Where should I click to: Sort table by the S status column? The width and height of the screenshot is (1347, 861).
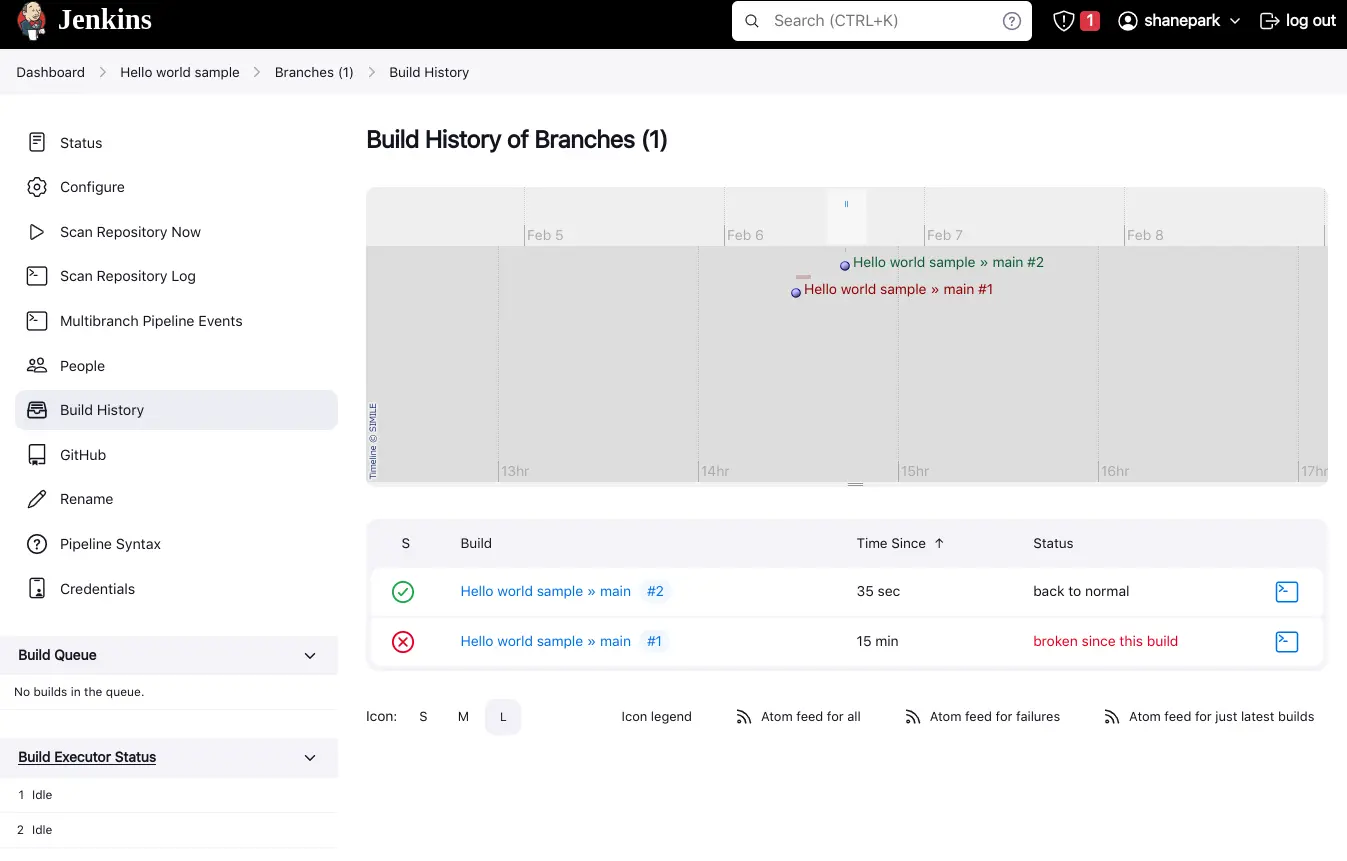point(405,543)
